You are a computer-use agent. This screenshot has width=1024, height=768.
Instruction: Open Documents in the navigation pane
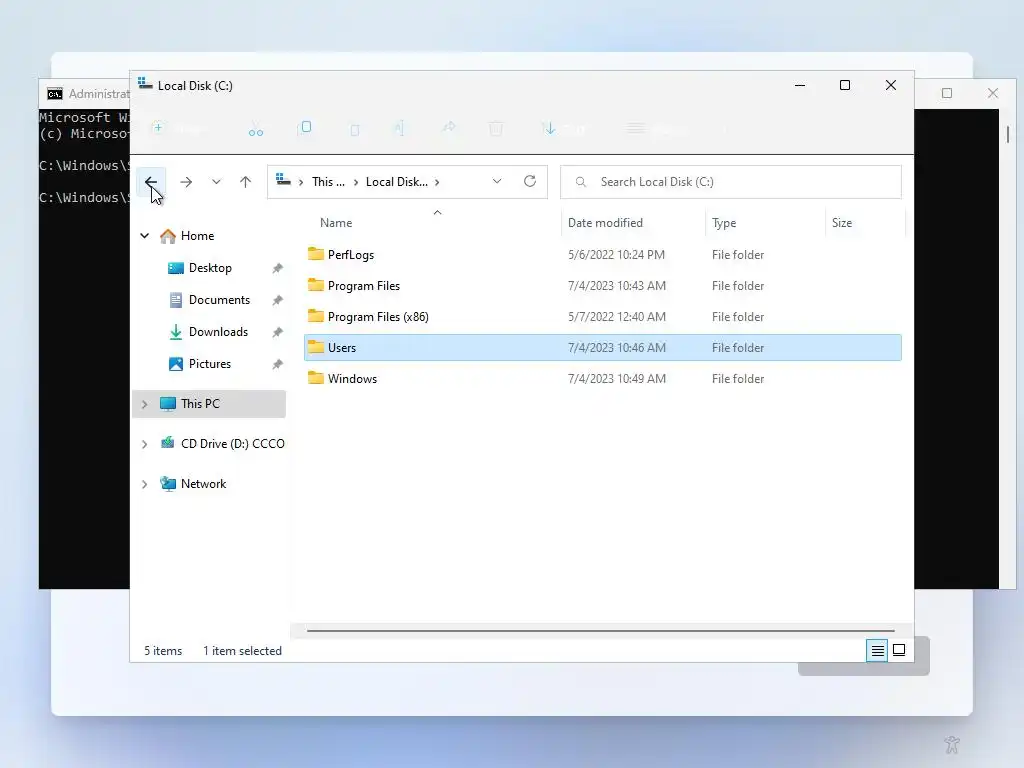coord(219,300)
